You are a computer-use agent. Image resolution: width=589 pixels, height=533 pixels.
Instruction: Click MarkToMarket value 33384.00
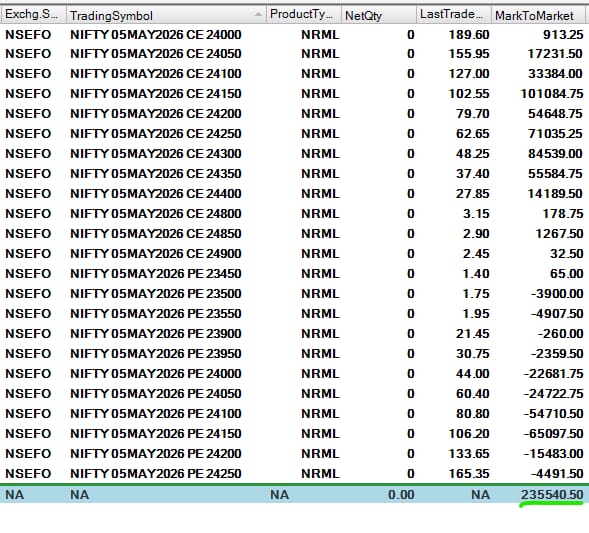555,74
